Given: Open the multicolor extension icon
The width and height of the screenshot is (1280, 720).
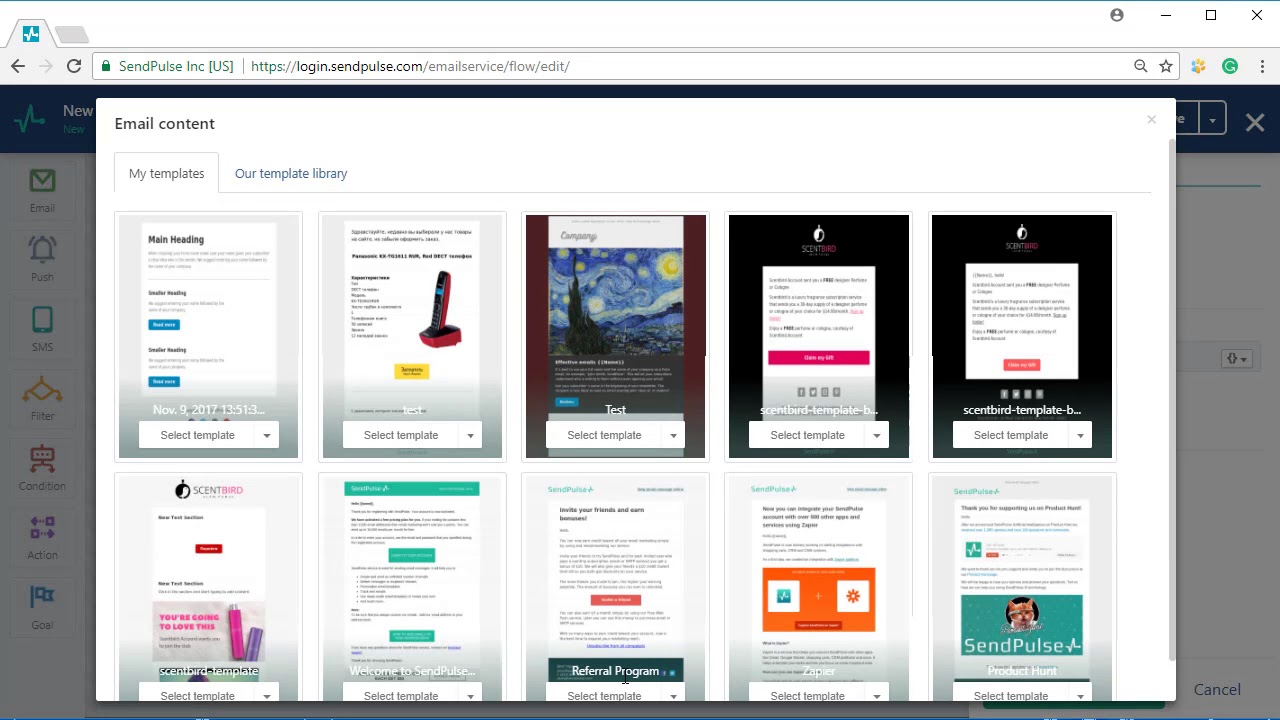Looking at the screenshot, I should (1198, 66).
